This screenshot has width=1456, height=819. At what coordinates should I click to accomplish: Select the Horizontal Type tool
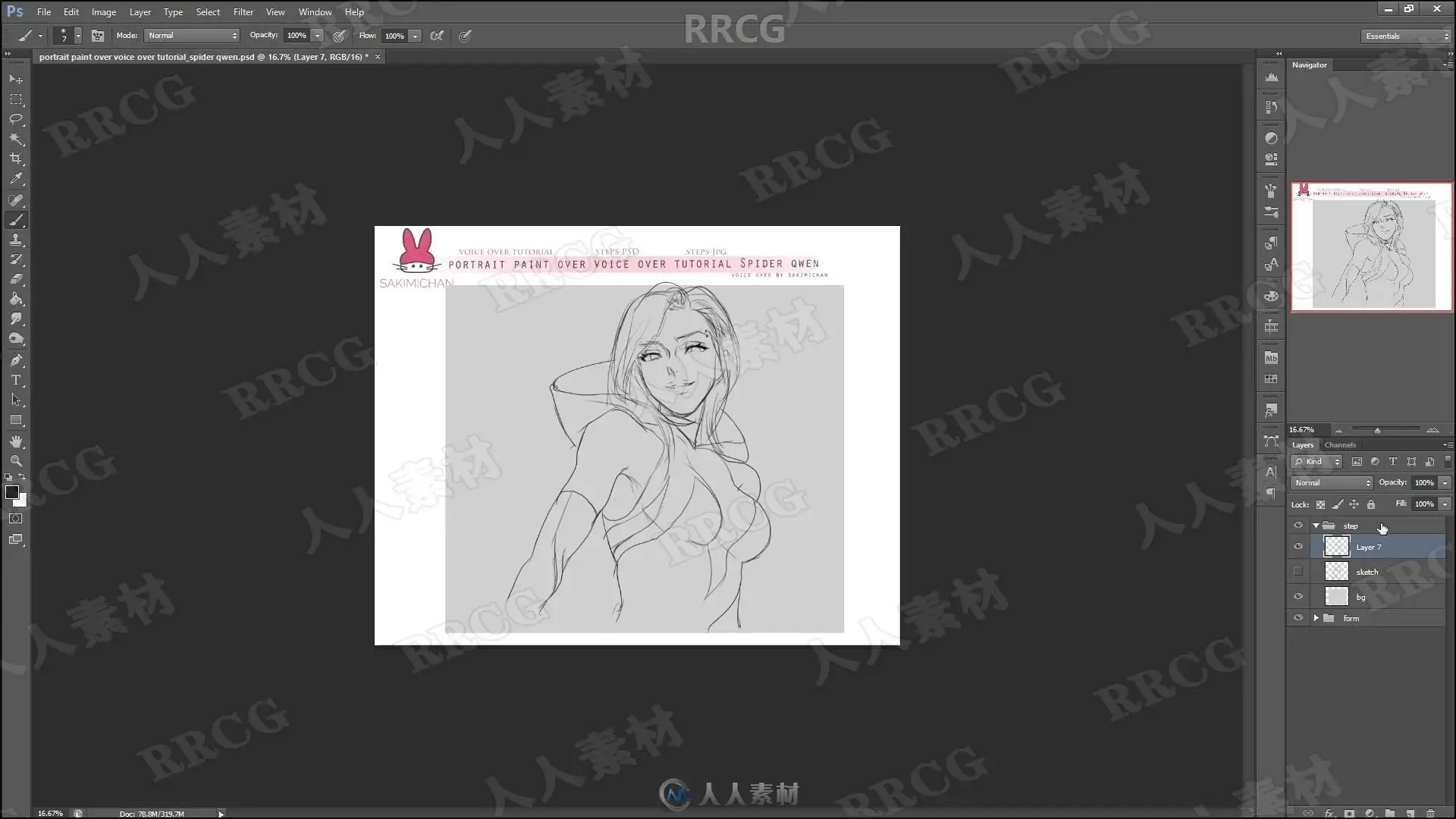tap(16, 380)
